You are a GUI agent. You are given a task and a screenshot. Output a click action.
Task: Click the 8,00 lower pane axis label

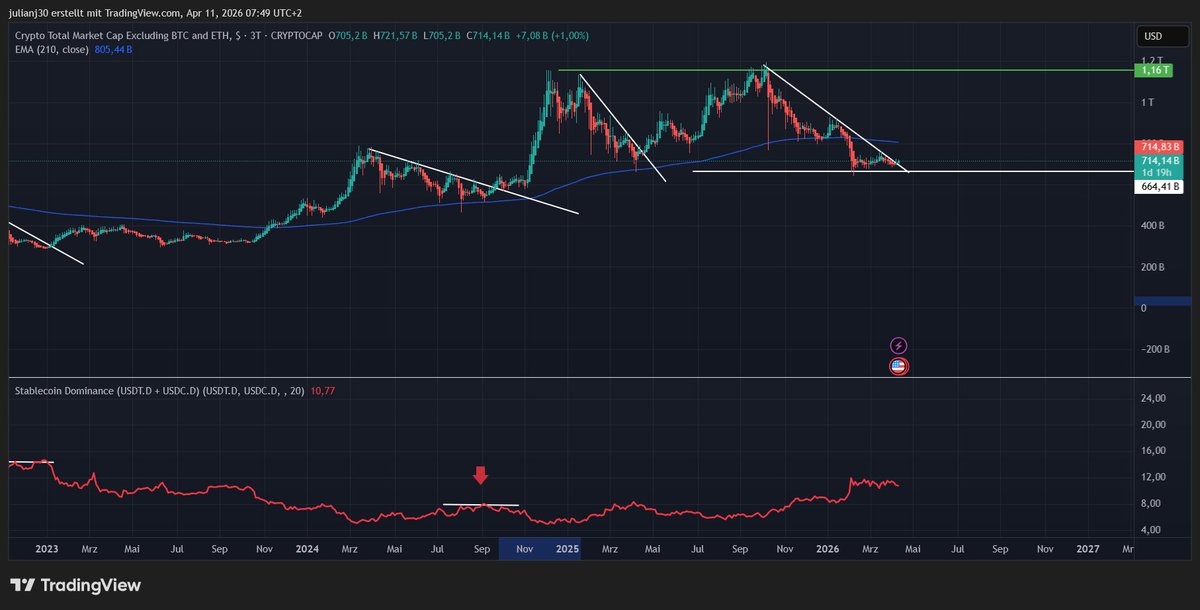pos(1151,503)
